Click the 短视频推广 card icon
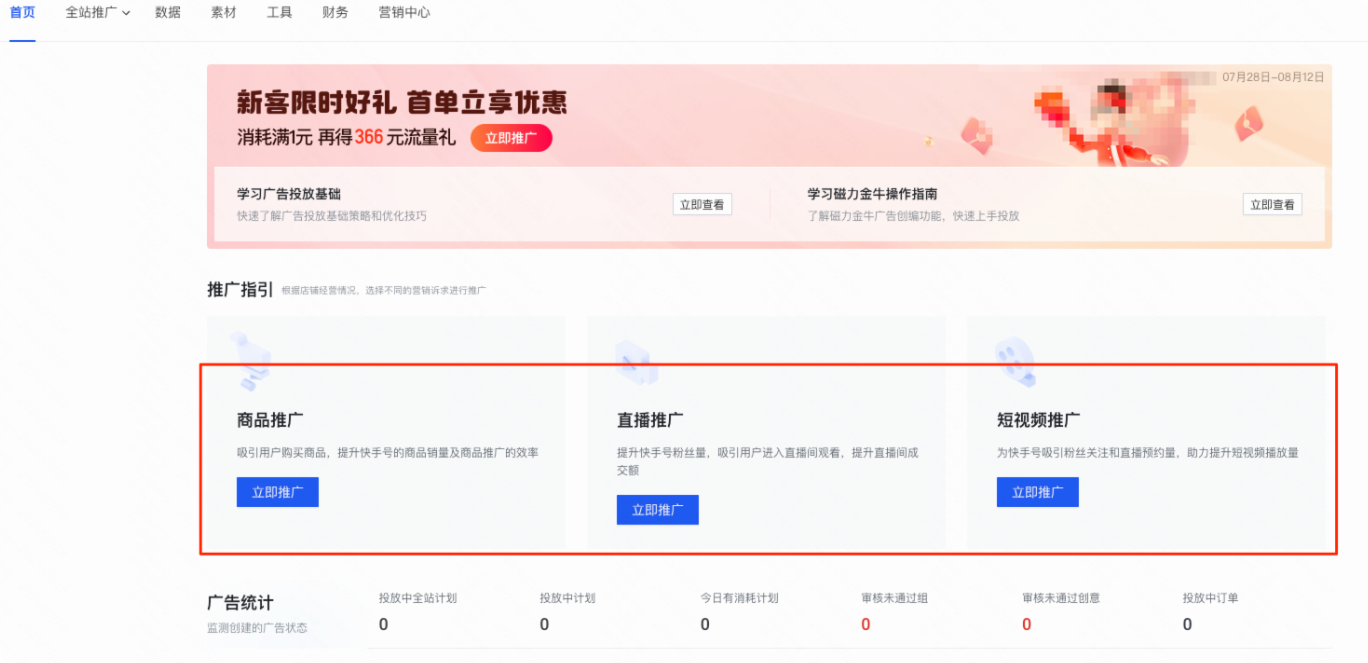 (x=1015, y=362)
